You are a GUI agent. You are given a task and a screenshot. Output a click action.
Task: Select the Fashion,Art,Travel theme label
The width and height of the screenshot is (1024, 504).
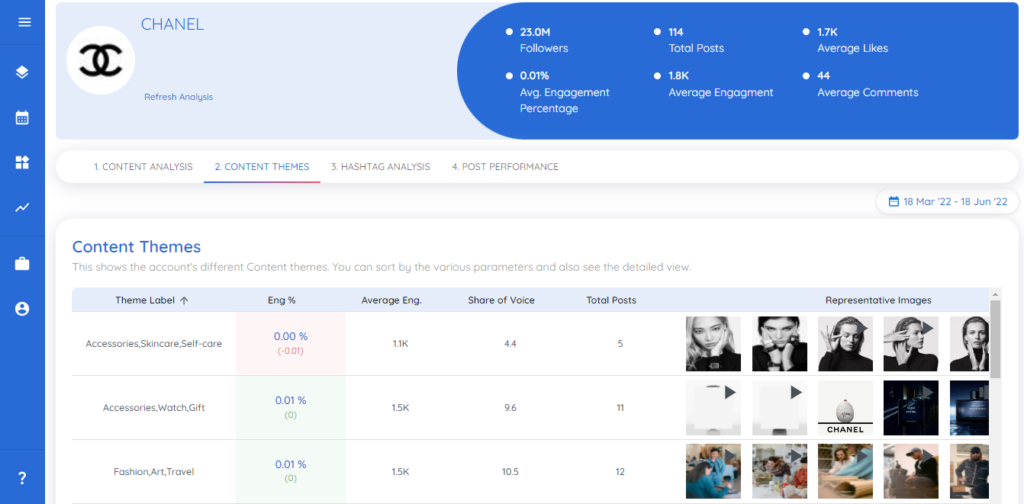click(153, 471)
